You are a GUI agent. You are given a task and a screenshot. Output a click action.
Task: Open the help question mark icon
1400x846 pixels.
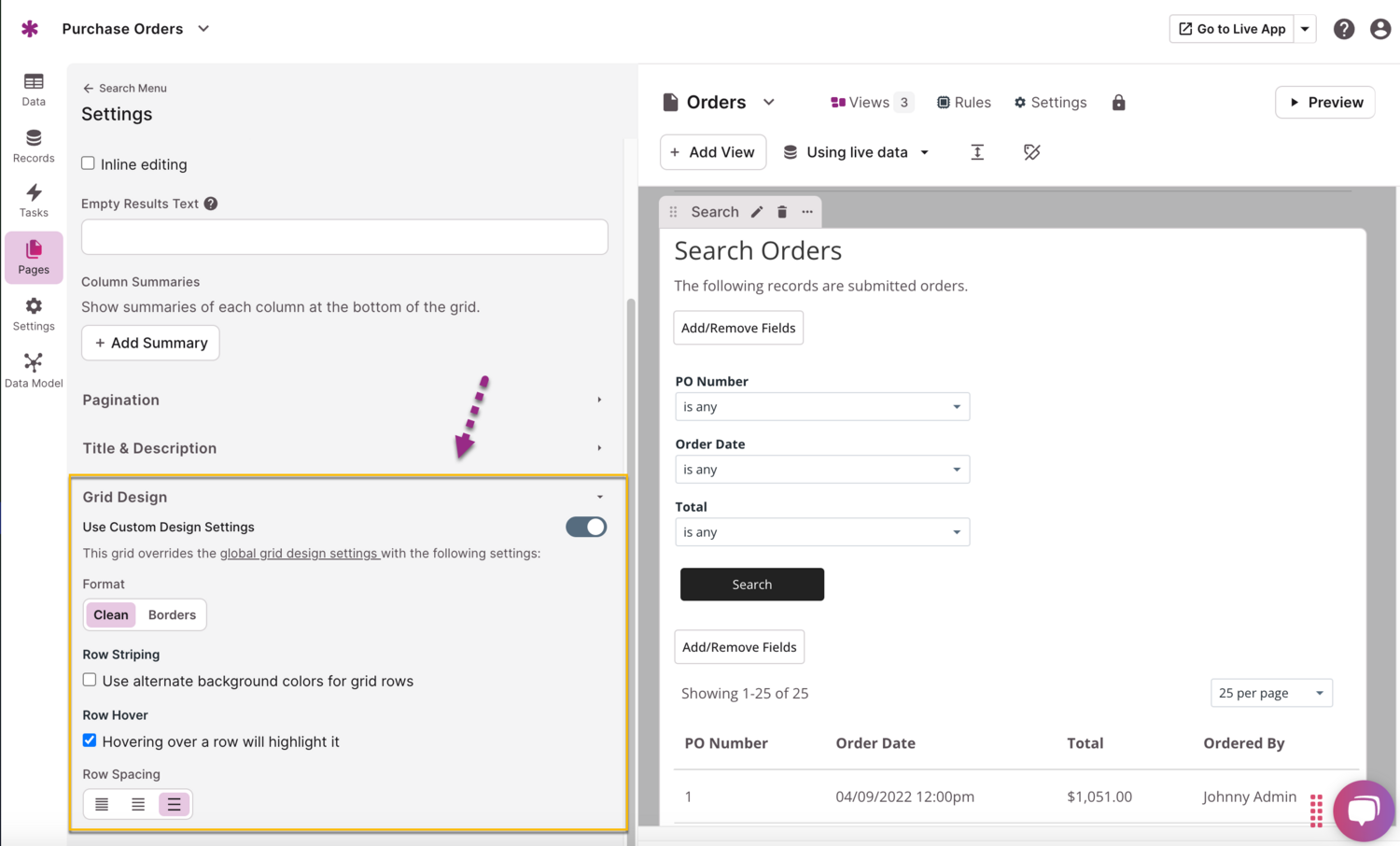tap(1343, 29)
